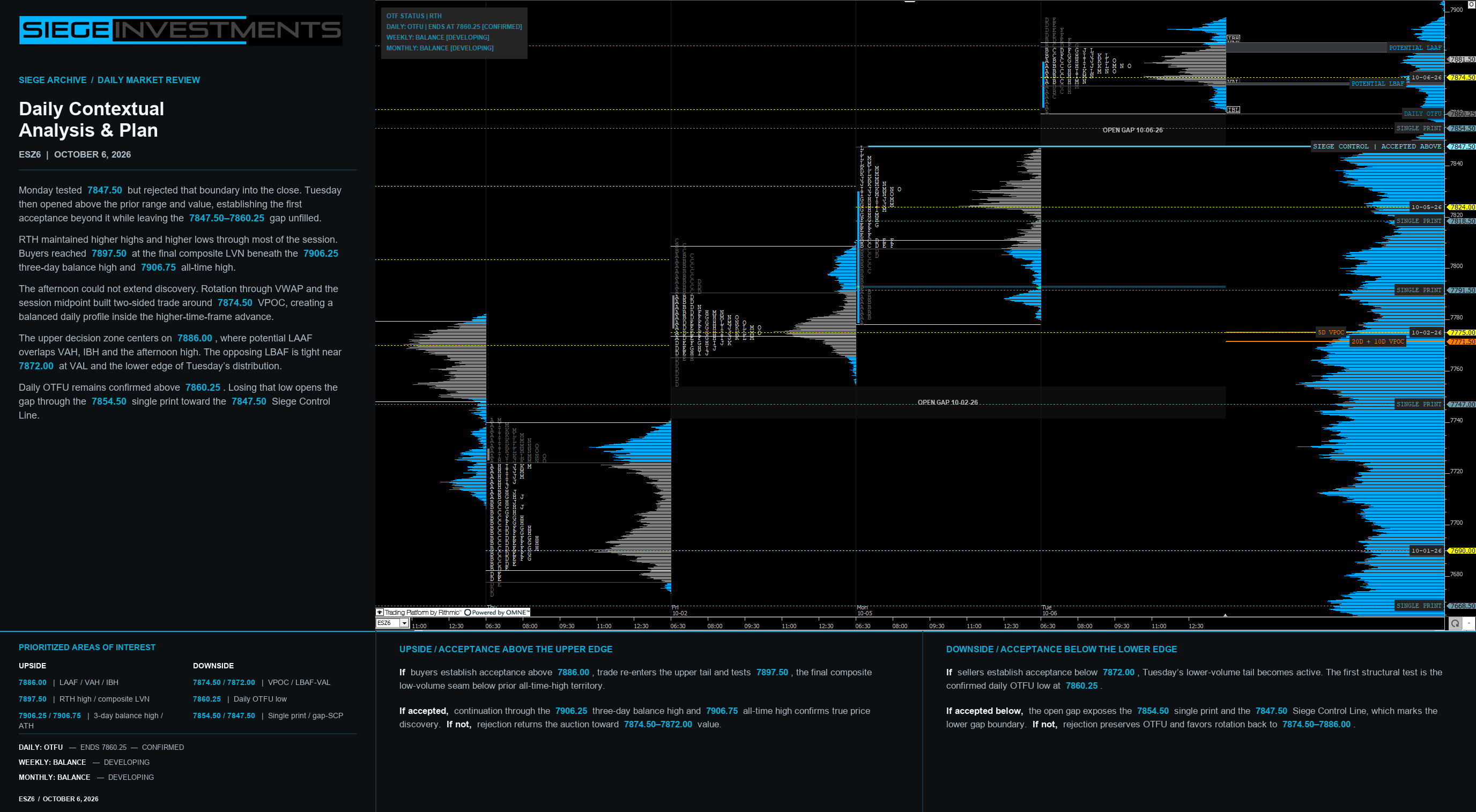
Task: Click the Siege Investments logo
Action: [x=181, y=30]
